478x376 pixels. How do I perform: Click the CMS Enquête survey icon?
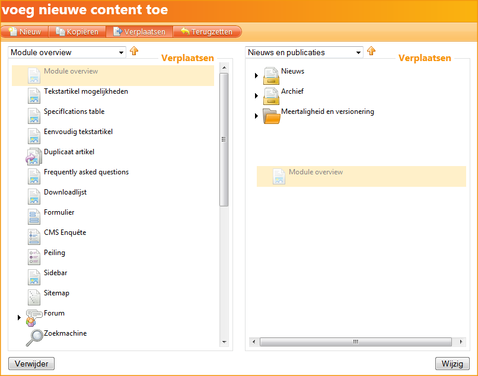(x=34, y=237)
